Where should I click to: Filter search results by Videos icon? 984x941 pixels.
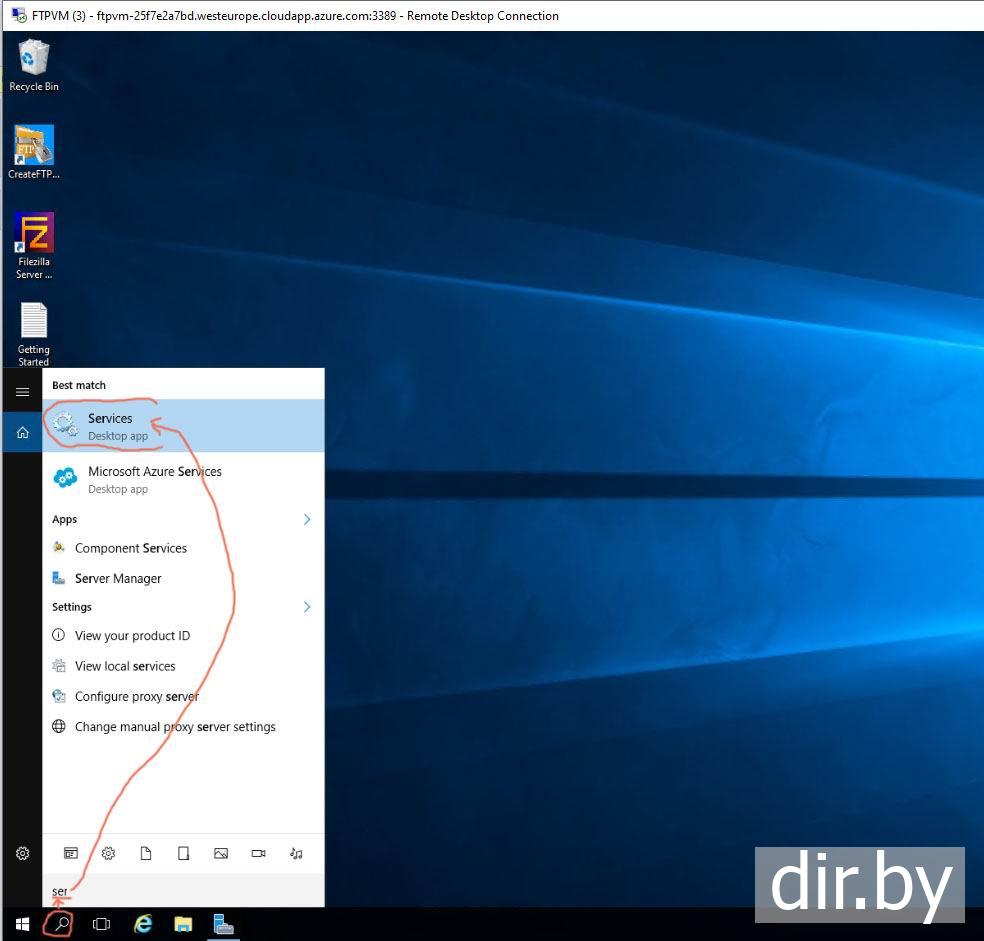coord(258,854)
